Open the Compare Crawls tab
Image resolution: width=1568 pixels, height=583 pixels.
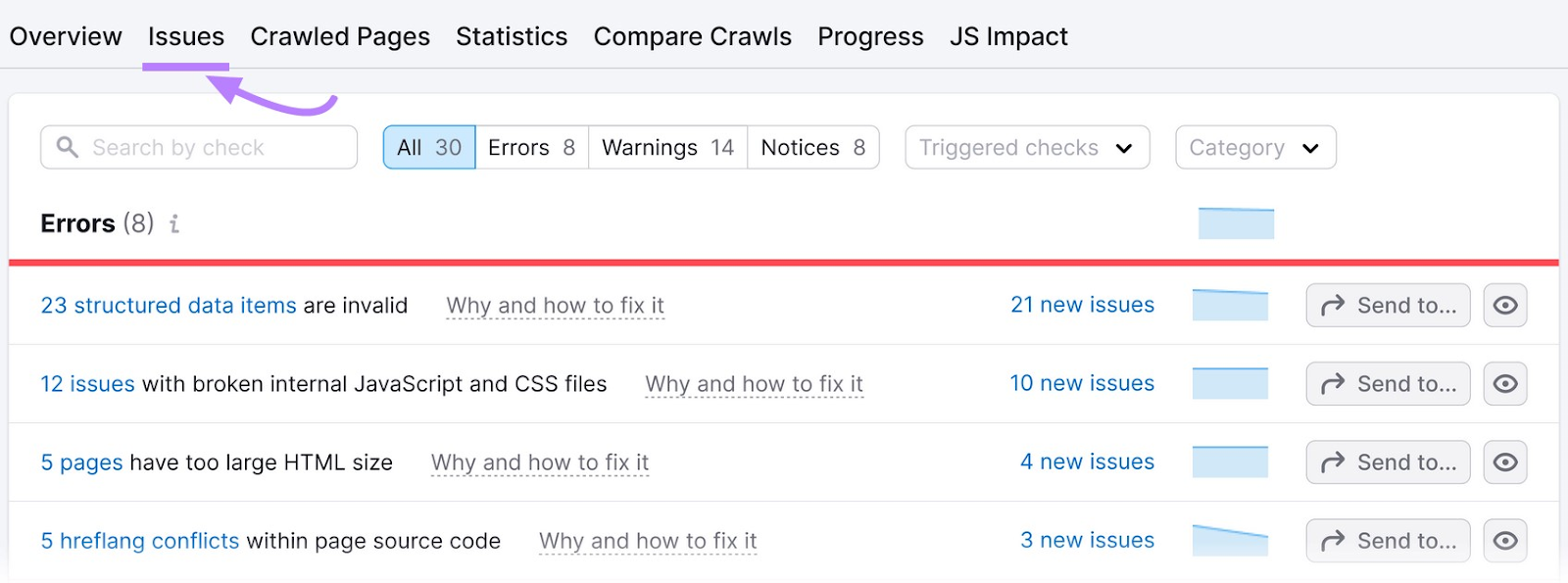(x=692, y=36)
